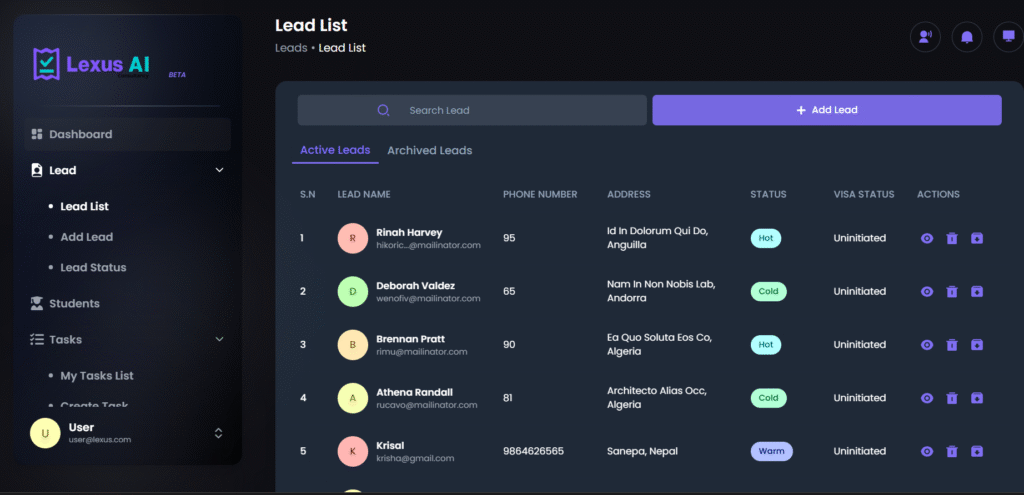The width and height of the screenshot is (1024, 495).
Task: Click Rinah Harvey lead name
Action: [409, 232]
